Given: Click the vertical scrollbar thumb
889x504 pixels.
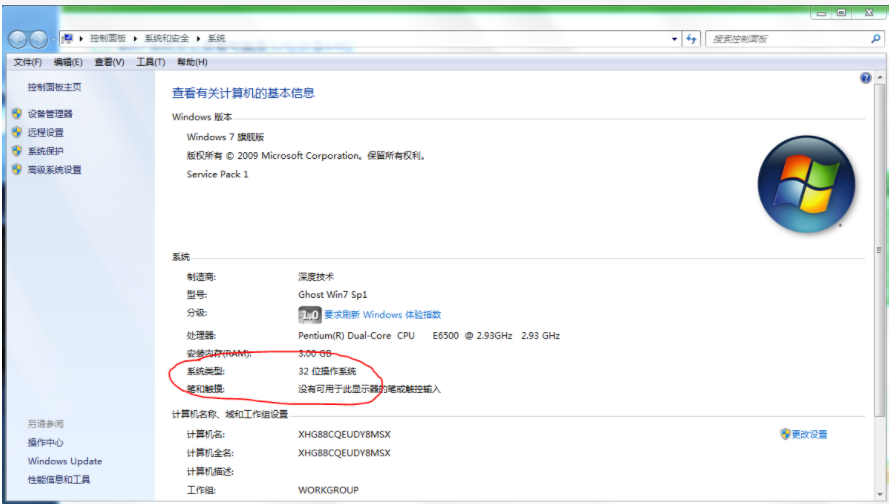Looking at the screenshot, I should [879, 249].
